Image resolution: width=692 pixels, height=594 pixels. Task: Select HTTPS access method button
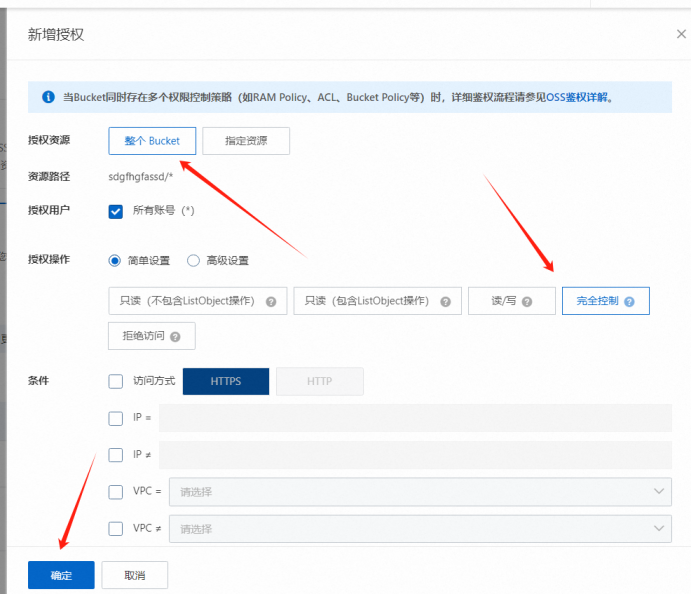225,381
